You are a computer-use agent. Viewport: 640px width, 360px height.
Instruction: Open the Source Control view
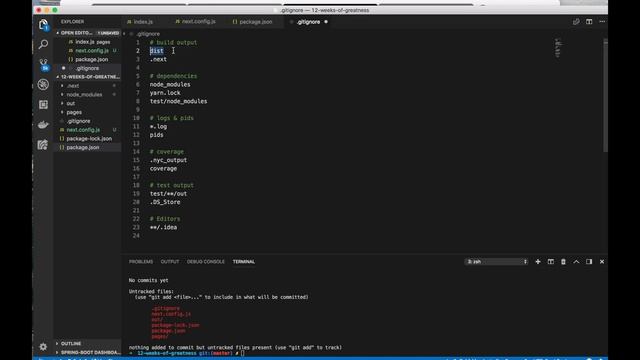pyautogui.click(x=43, y=64)
